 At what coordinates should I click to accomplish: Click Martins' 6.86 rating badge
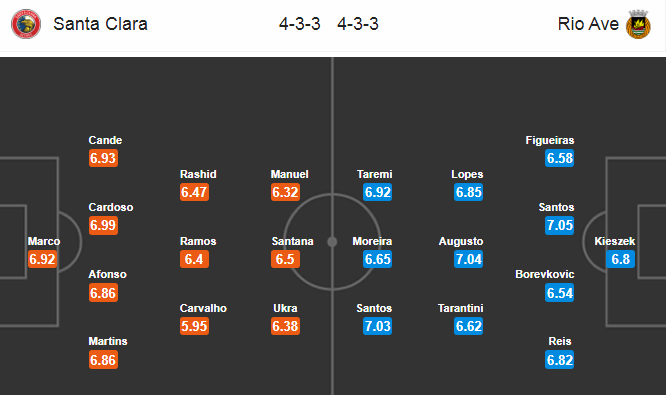pyautogui.click(x=103, y=360)
